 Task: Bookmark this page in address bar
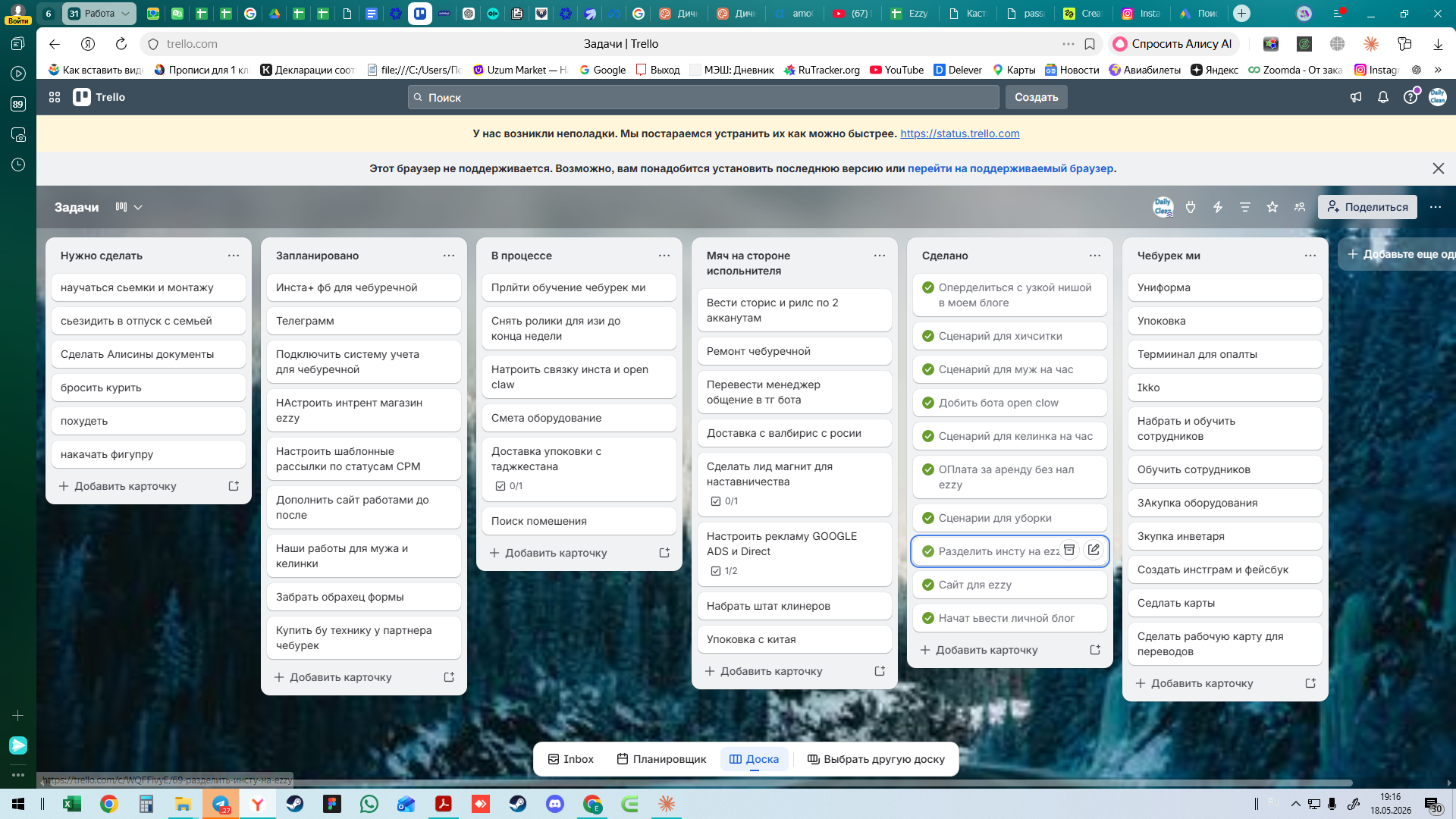(1090, 44)
